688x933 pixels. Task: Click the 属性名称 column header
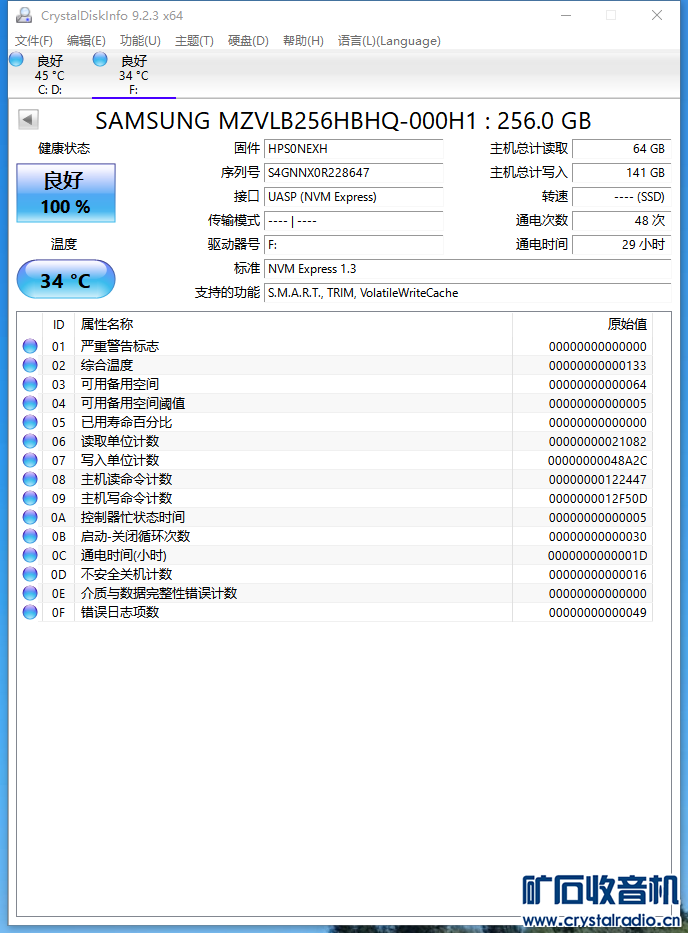pos(293,324)
